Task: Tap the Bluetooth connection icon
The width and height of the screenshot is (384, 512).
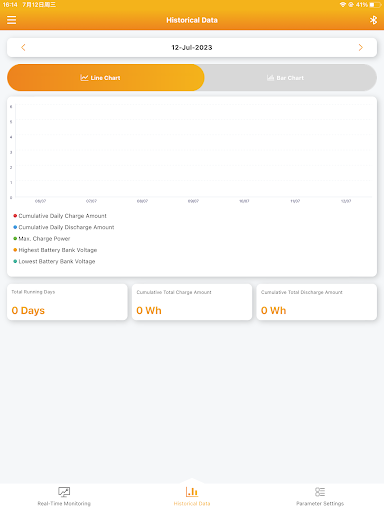Action: (373, 20)
